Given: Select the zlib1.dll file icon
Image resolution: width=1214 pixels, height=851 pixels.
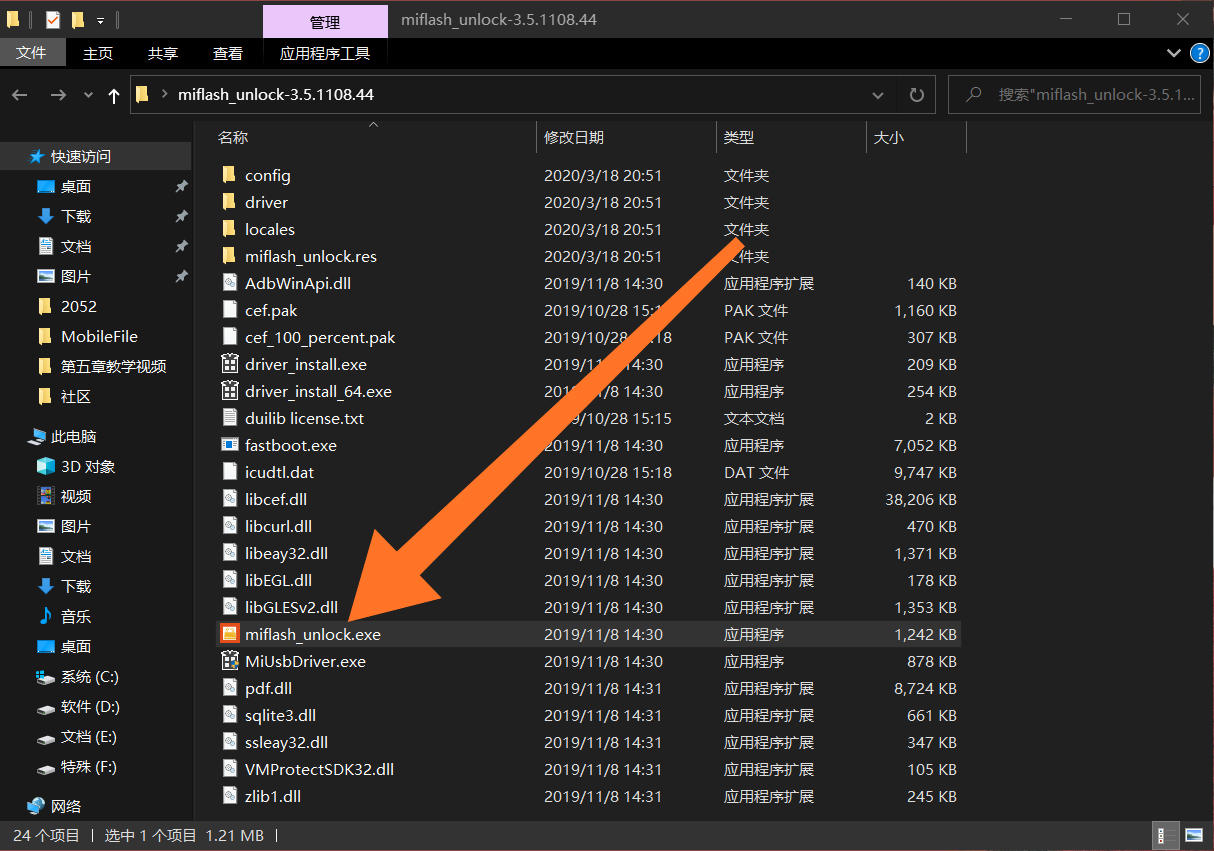Looking at the screenshot, I should click(x=229, y=796).
